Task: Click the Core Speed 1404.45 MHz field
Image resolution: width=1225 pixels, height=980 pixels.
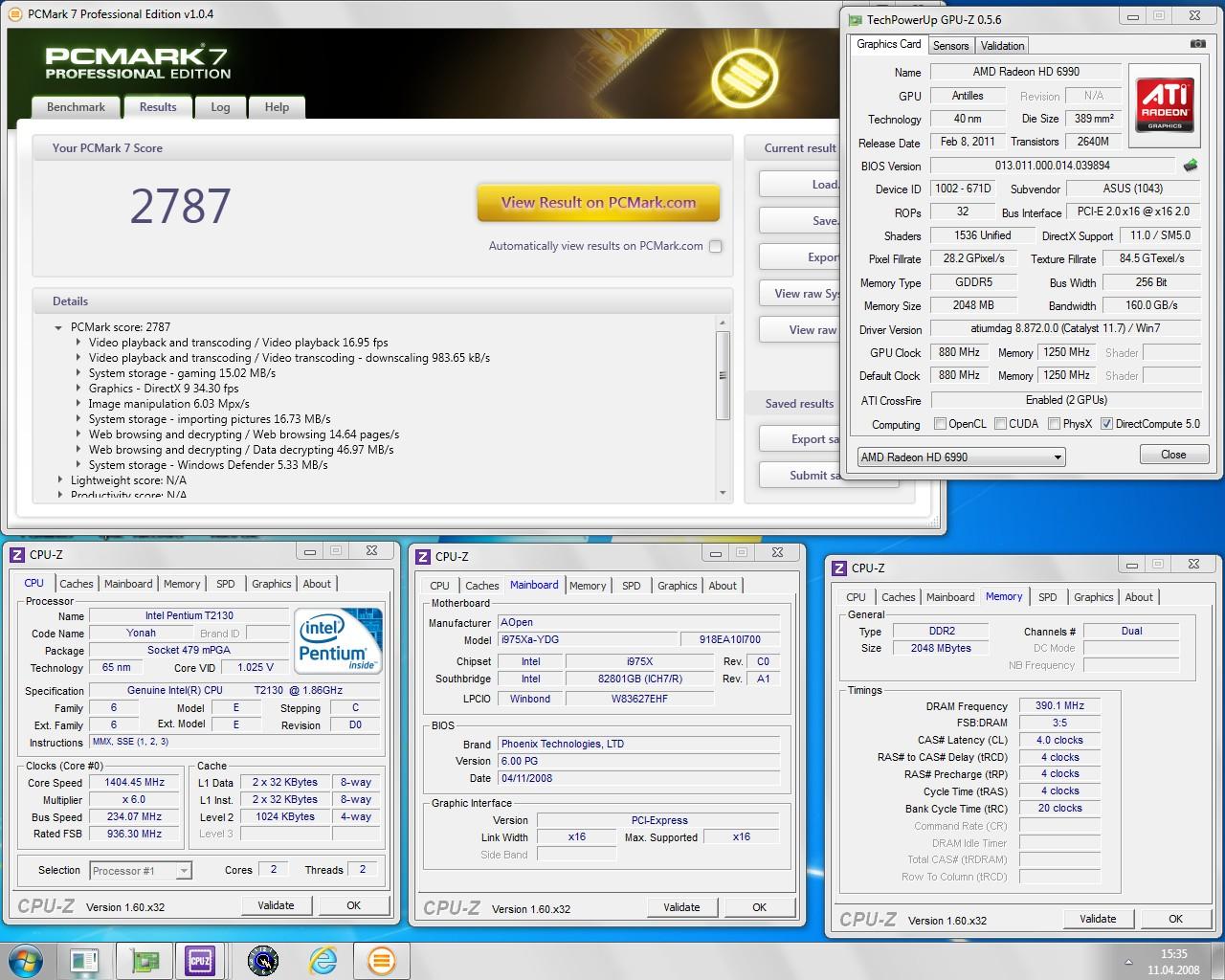Action: (x=135, y=782)
